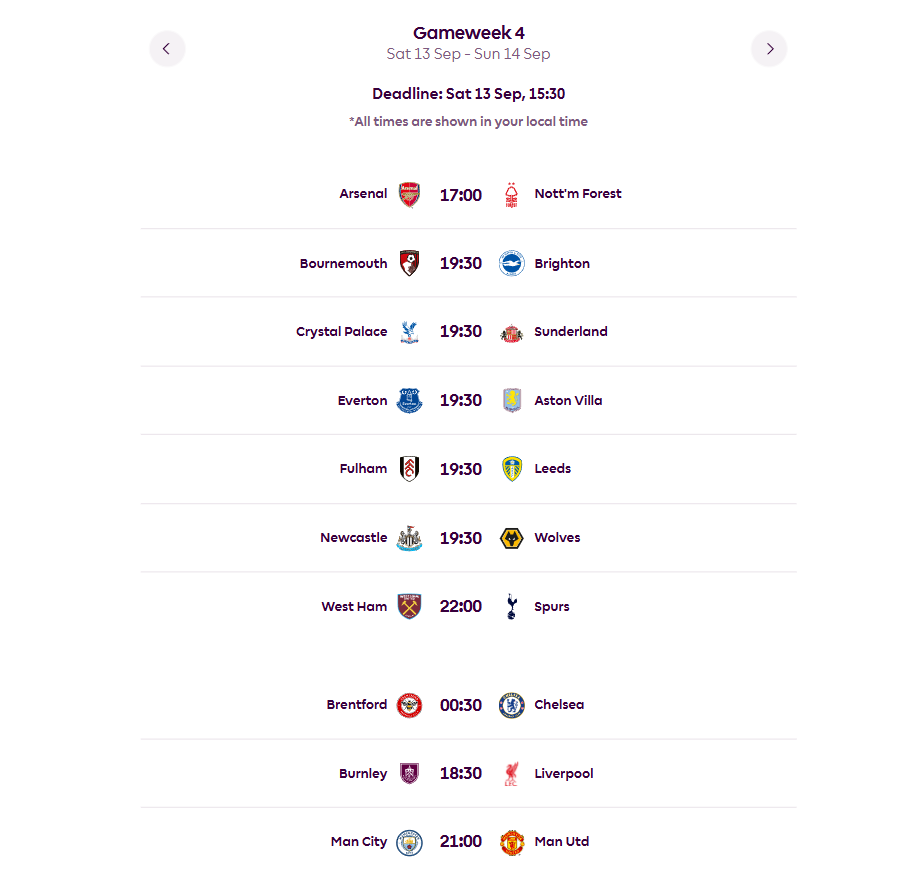Click the Man City crest
Screen dimensions: 901x886
coord(409,842)
